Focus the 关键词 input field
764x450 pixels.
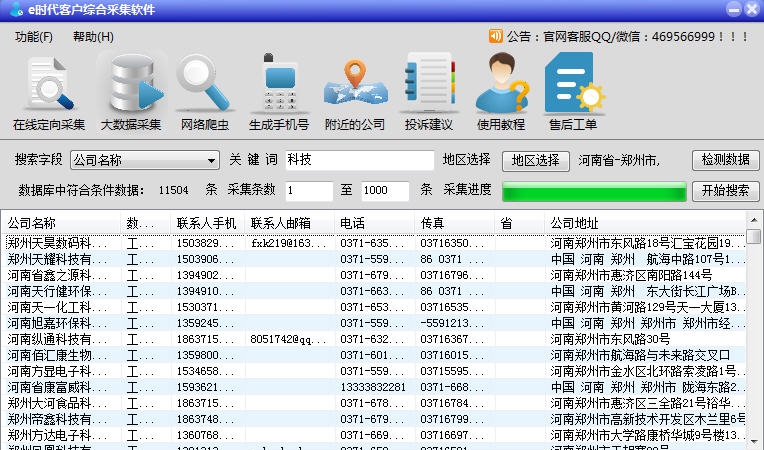click(x=359, y=160)
